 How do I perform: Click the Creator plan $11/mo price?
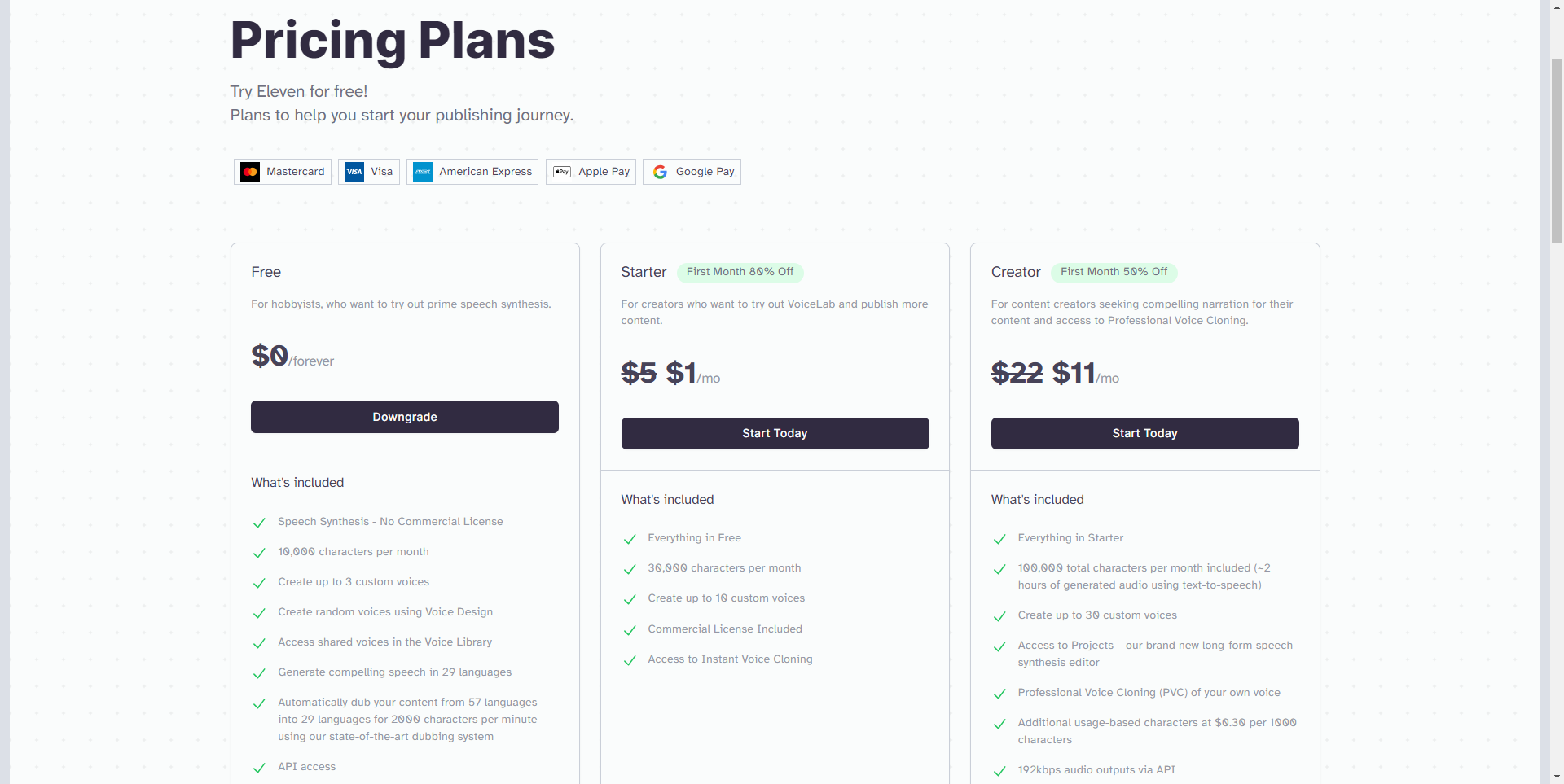(x=1085, y=374)
